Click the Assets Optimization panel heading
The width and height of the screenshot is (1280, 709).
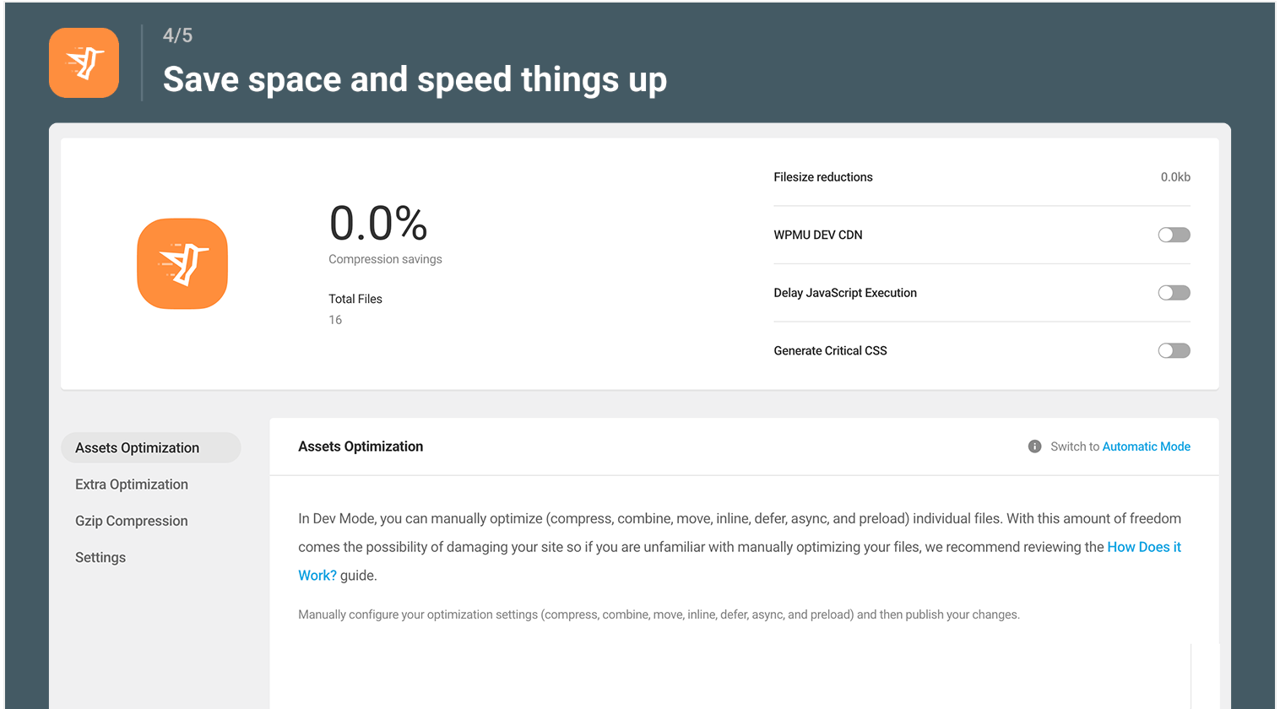(x=360, y=447)
